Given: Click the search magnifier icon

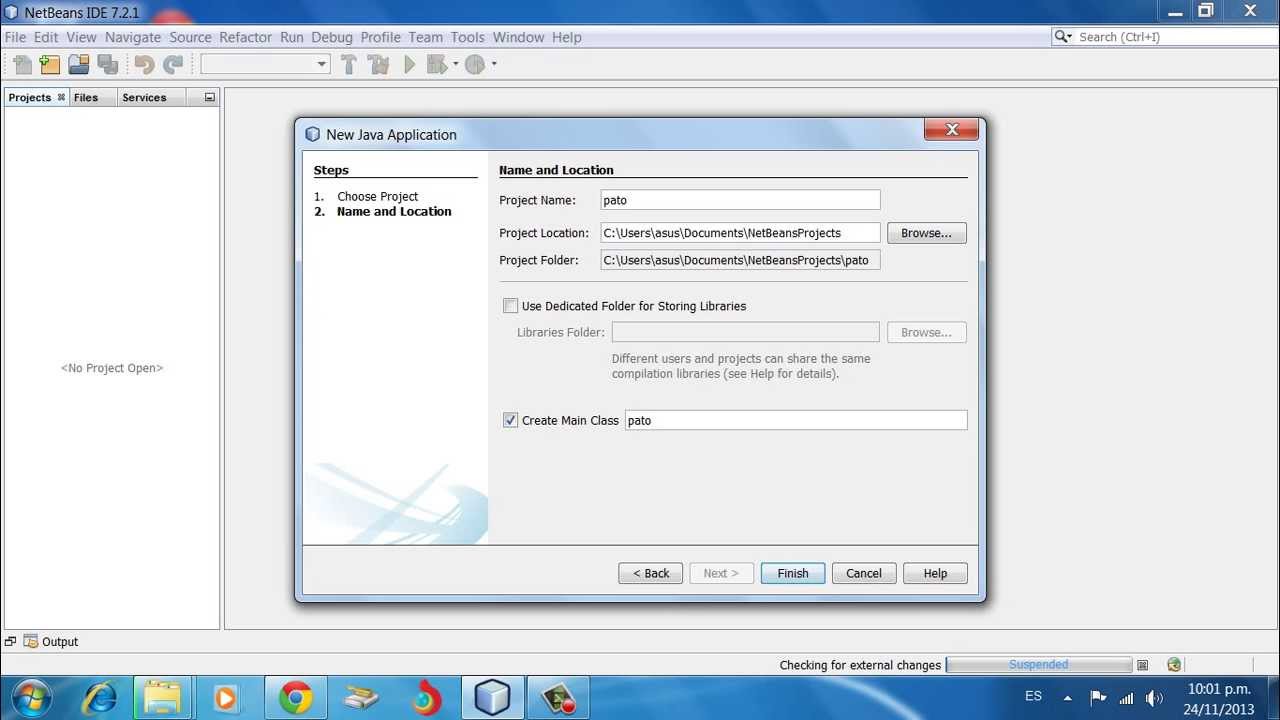Looking at the screenshot, I should 1064,37.
